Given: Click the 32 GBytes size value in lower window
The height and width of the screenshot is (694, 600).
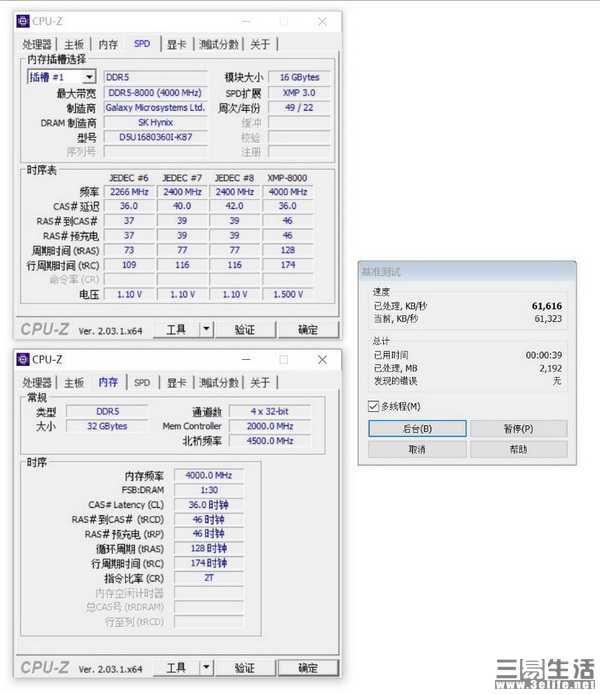Looking at the screenshot, I should [x=107, y=426].
